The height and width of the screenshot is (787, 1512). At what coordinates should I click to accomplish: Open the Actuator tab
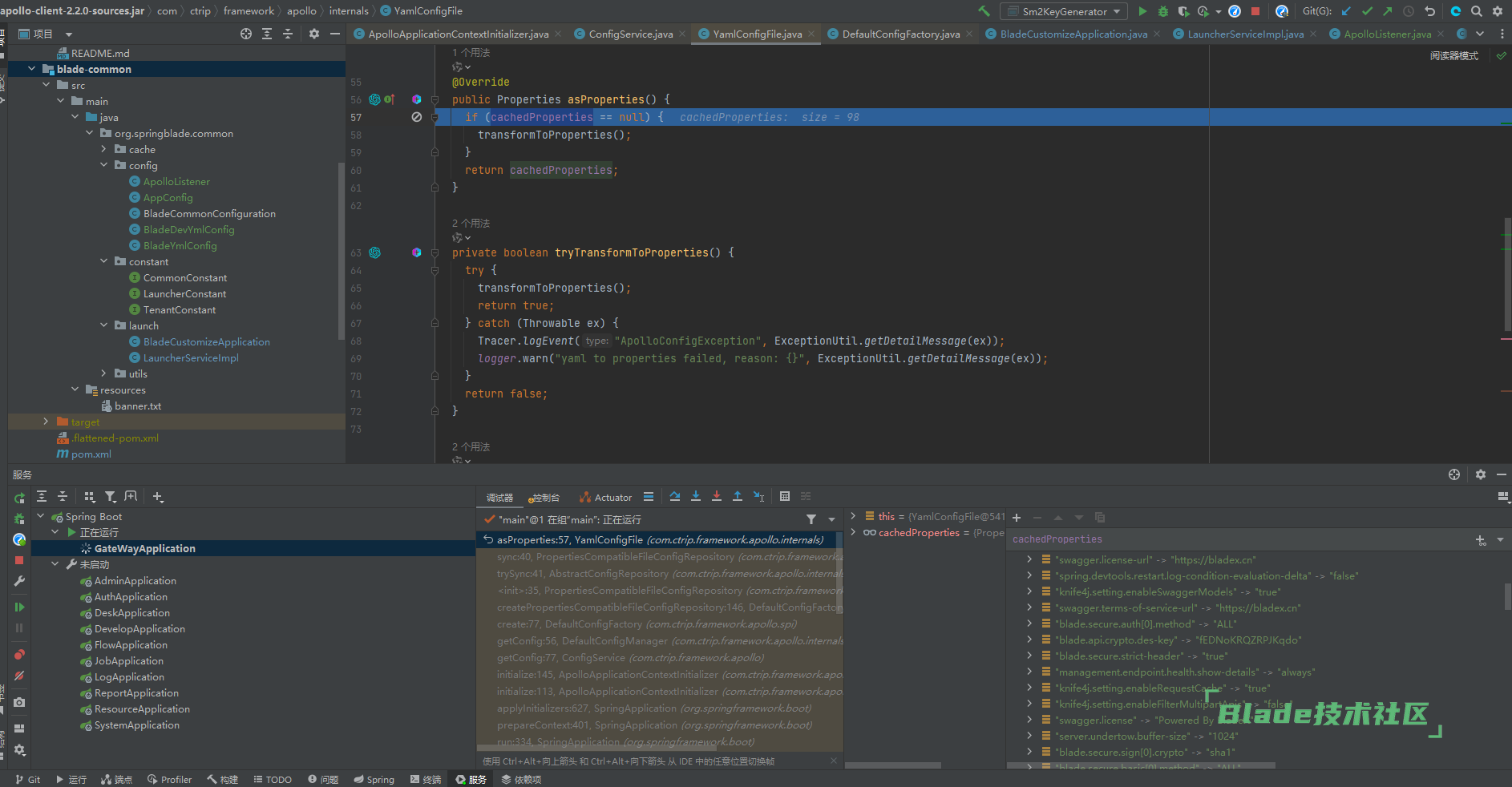coord(606,498)
